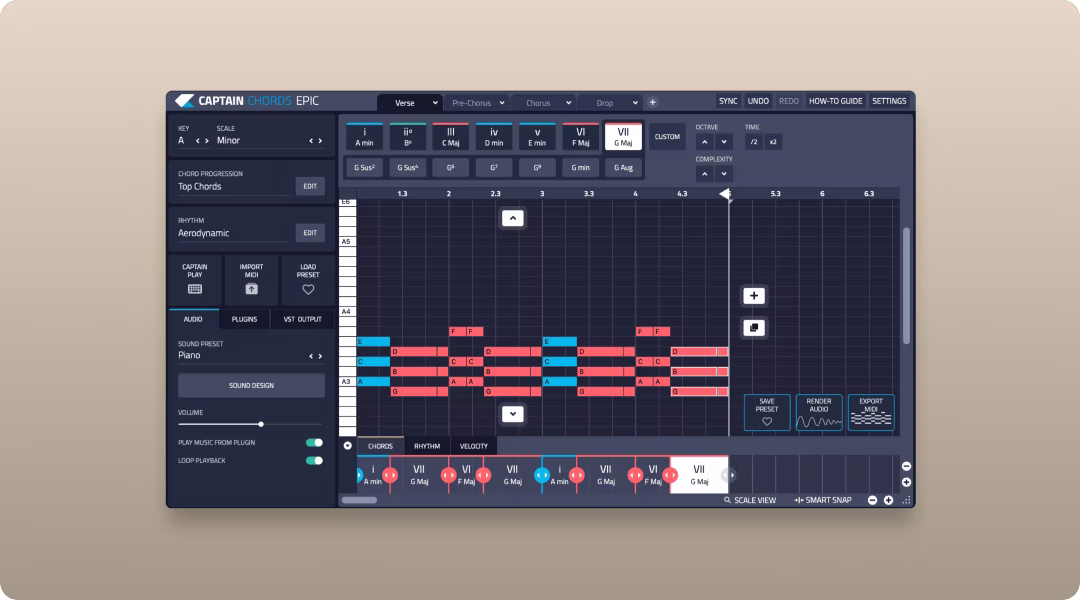Click the horizontal scrollbar thumb
1080x600 pixels.
[360, 500]
